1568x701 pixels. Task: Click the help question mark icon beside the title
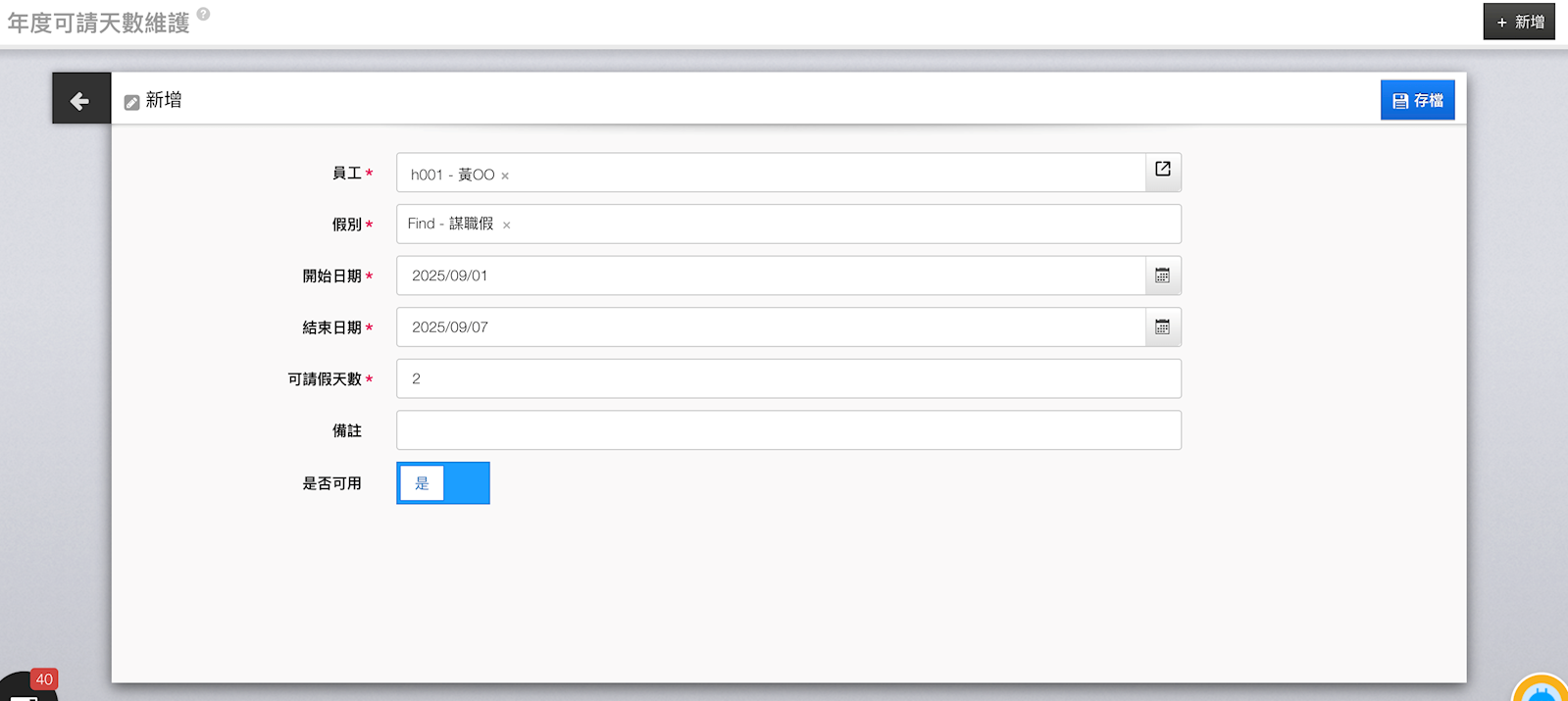pos(203,14)
